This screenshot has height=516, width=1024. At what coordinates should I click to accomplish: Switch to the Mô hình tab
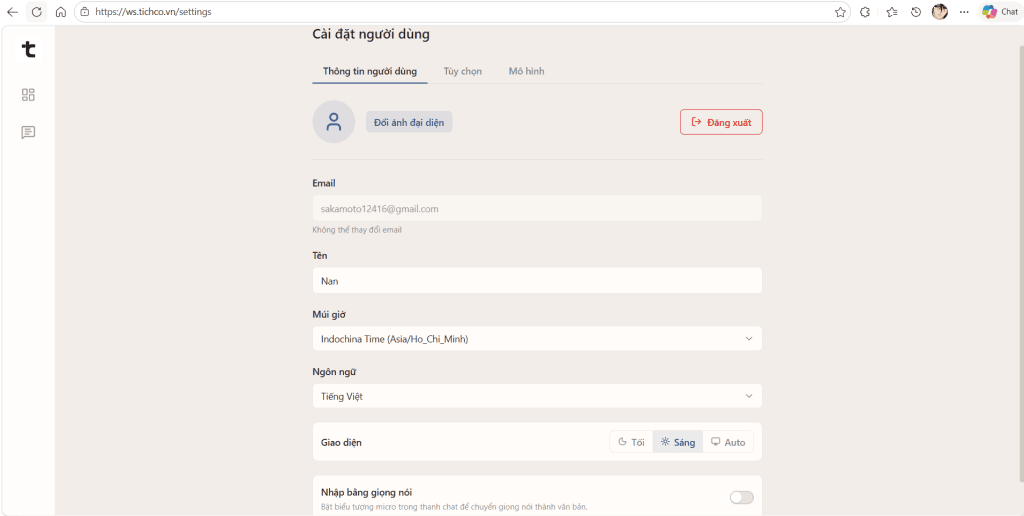526,71
